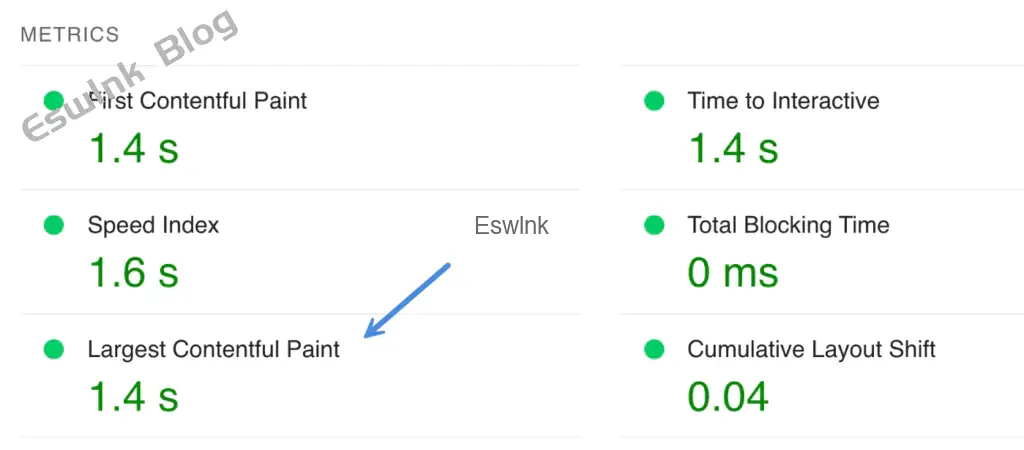Image resolution: width=1024 pixels, height=450 pixels.
Task: Click the gray Eswlnk text near Speed Index
Action: tap(511, 226)
